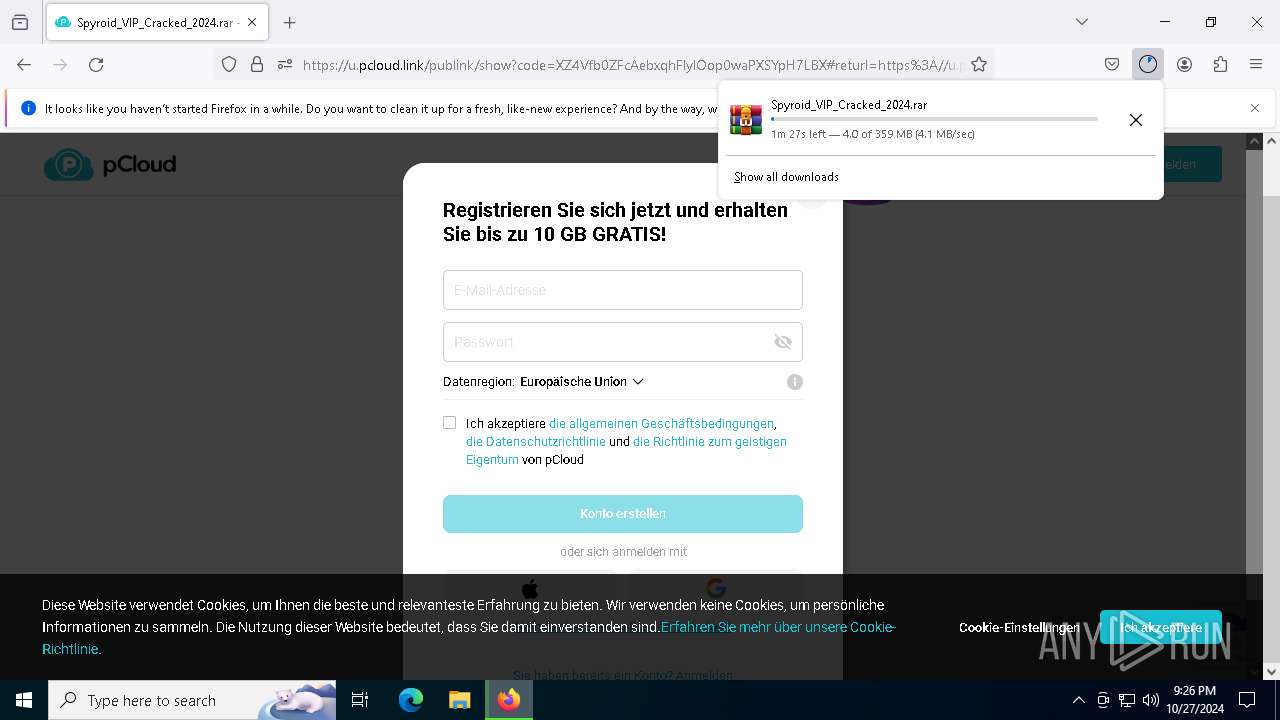
Task: Open Cookie-Einstellungen
Action: (x=1019, y=628)
